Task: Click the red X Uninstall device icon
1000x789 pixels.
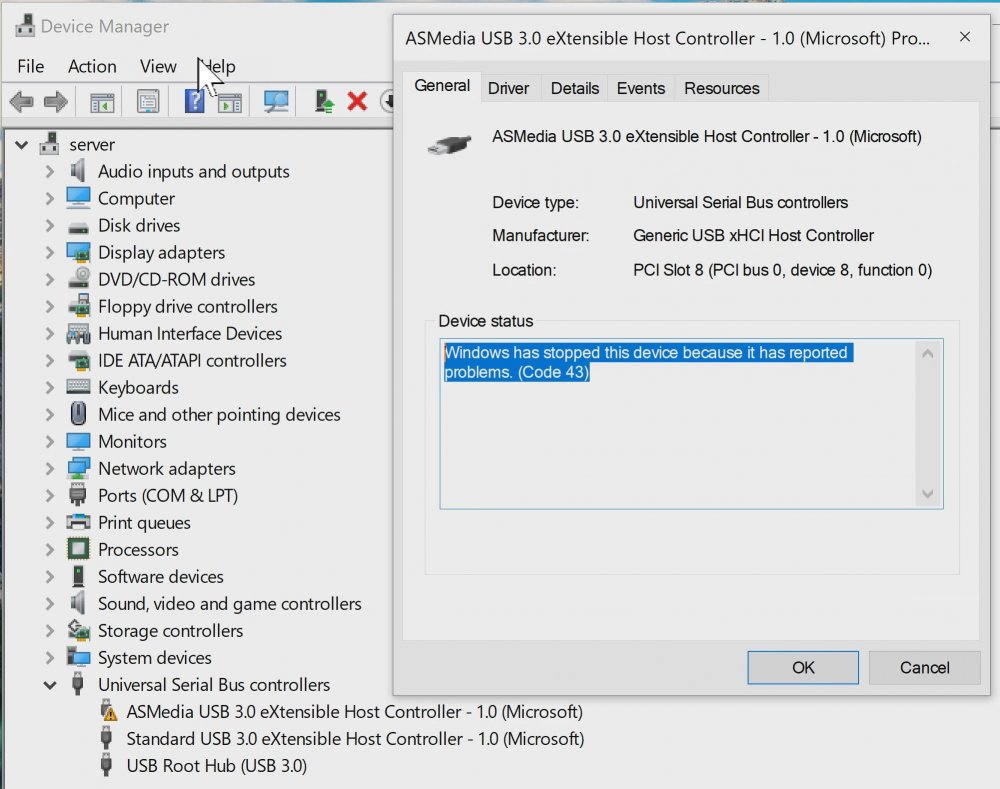Action: pos(357,101)
